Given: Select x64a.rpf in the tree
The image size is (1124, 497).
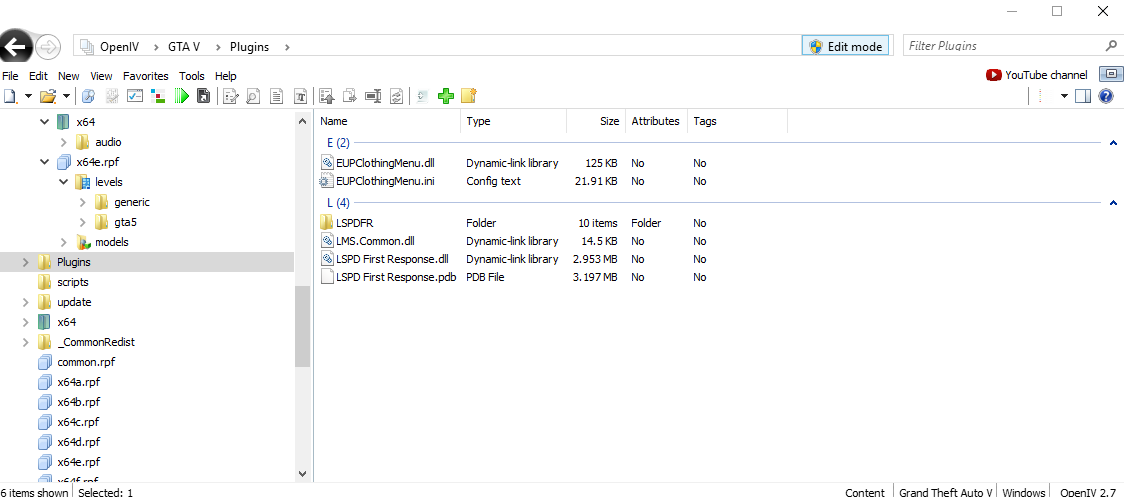Looking at the screenshot, I should [x=78, y=382].
